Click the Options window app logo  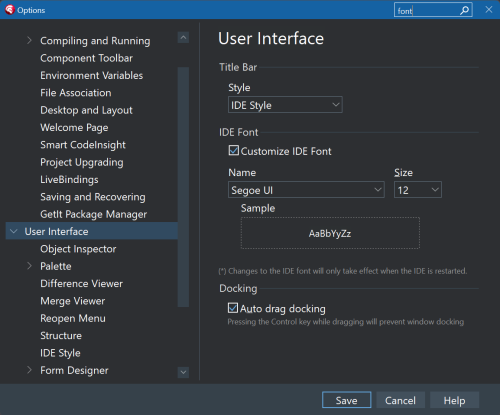[x=10, y=10]
